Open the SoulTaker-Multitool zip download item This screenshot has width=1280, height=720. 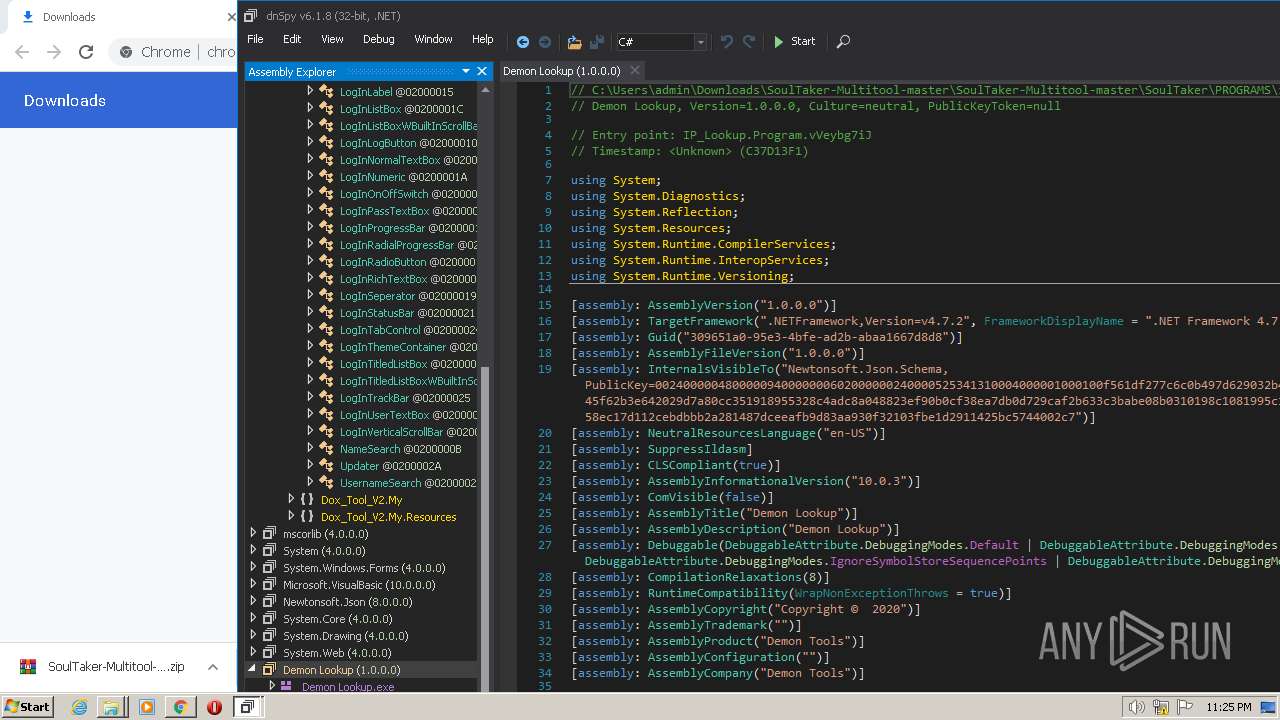click(105, 667)
